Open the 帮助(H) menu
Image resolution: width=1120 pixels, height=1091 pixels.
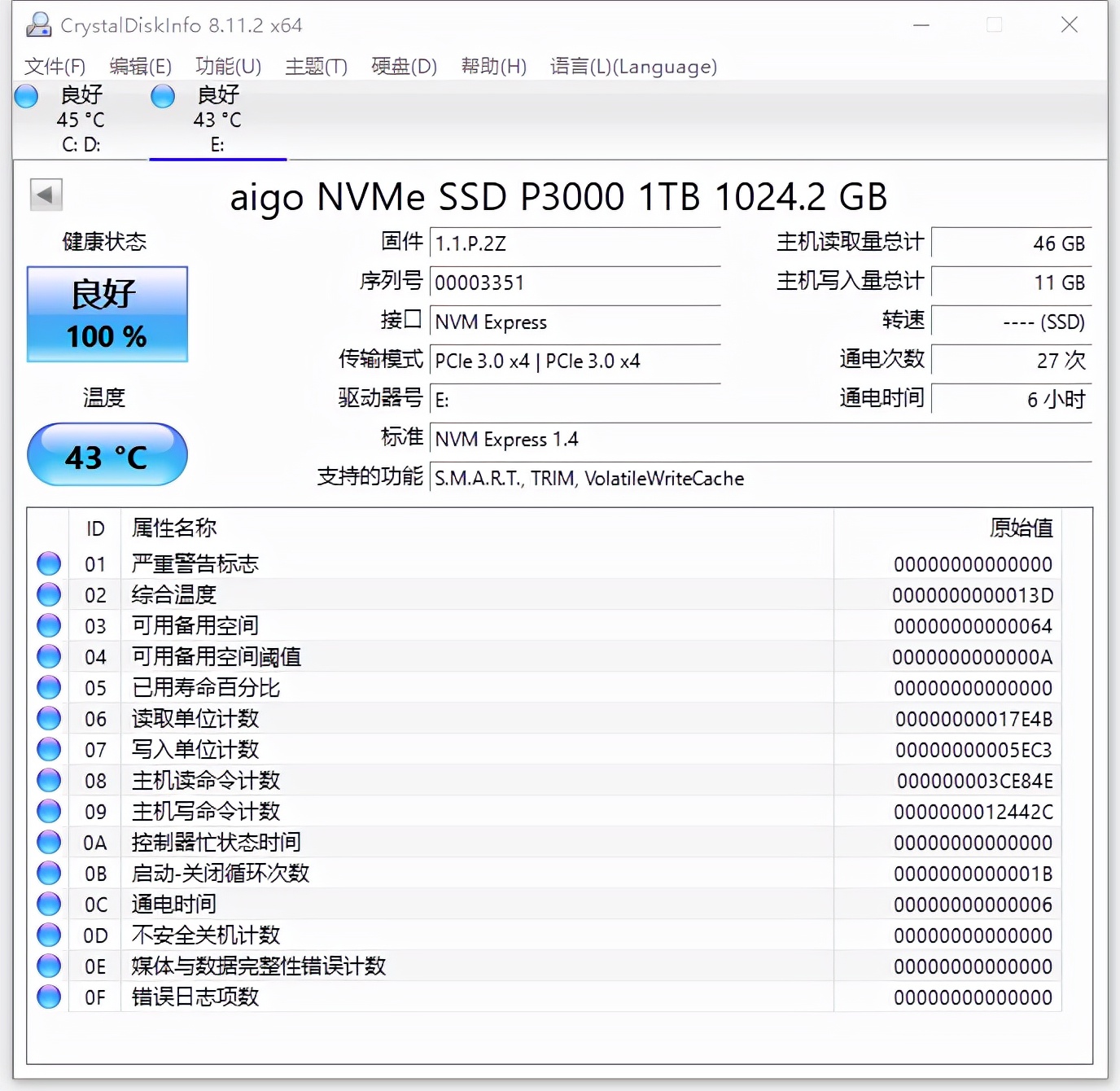coord(493,67)
